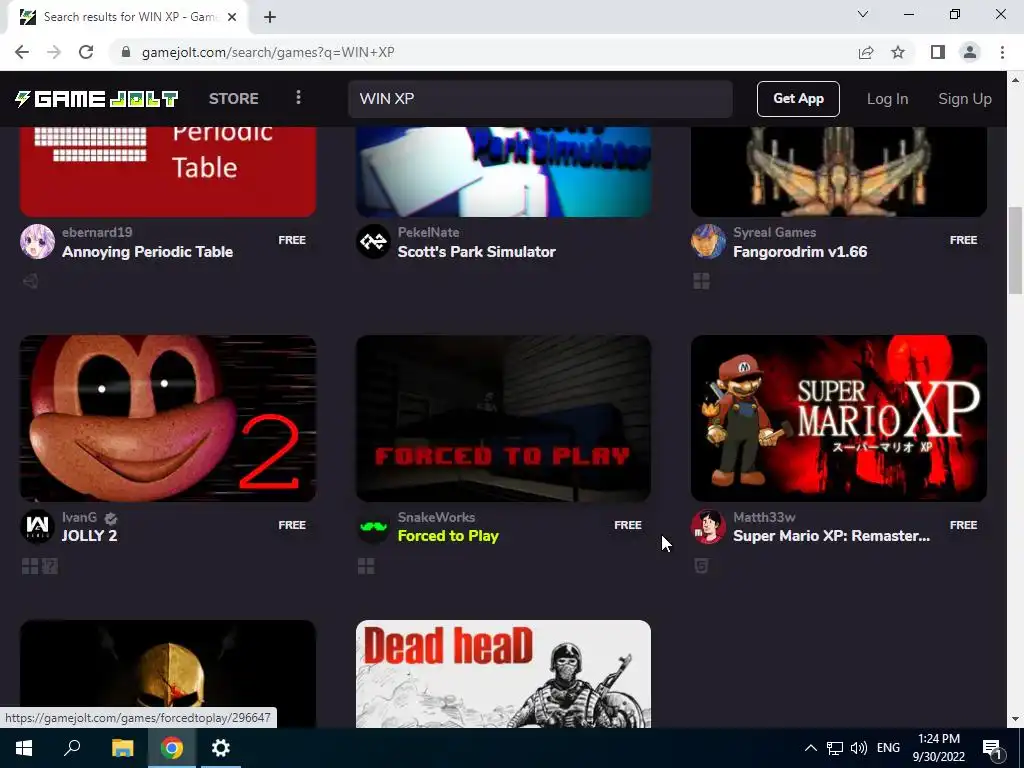Open the Chrome profile icon
This screenshot has height=768, width=1024.
coord(970,52)
